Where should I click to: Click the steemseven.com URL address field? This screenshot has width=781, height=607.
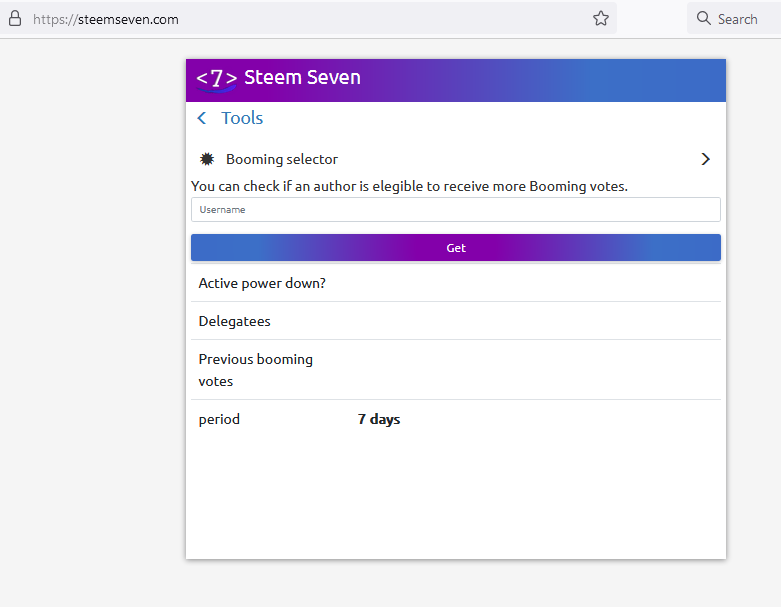(308, 19)
